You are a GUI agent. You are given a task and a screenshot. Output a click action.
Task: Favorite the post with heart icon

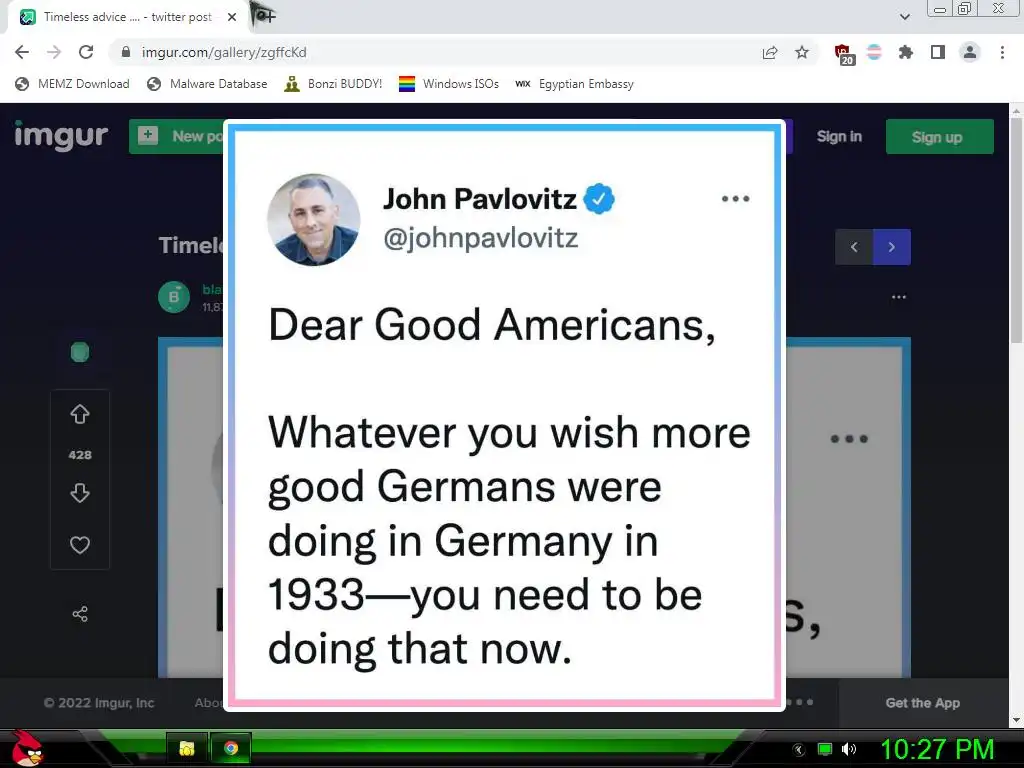[80, 545]
